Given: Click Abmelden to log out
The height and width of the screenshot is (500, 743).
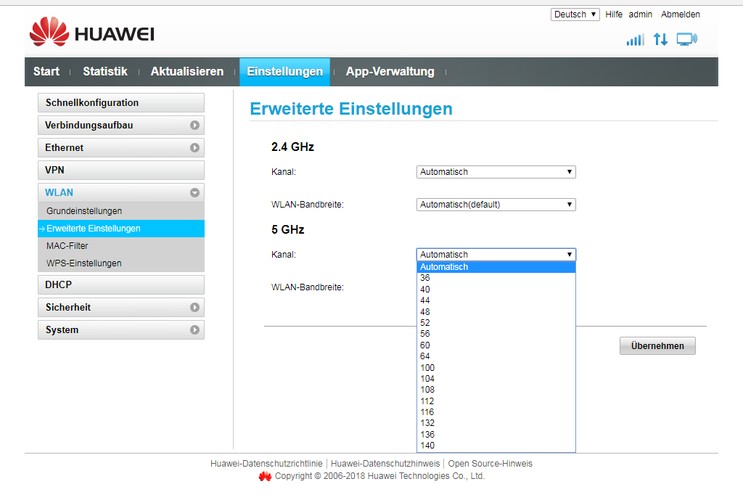Looking at the screenshot, I should click(x=680, y=15).
